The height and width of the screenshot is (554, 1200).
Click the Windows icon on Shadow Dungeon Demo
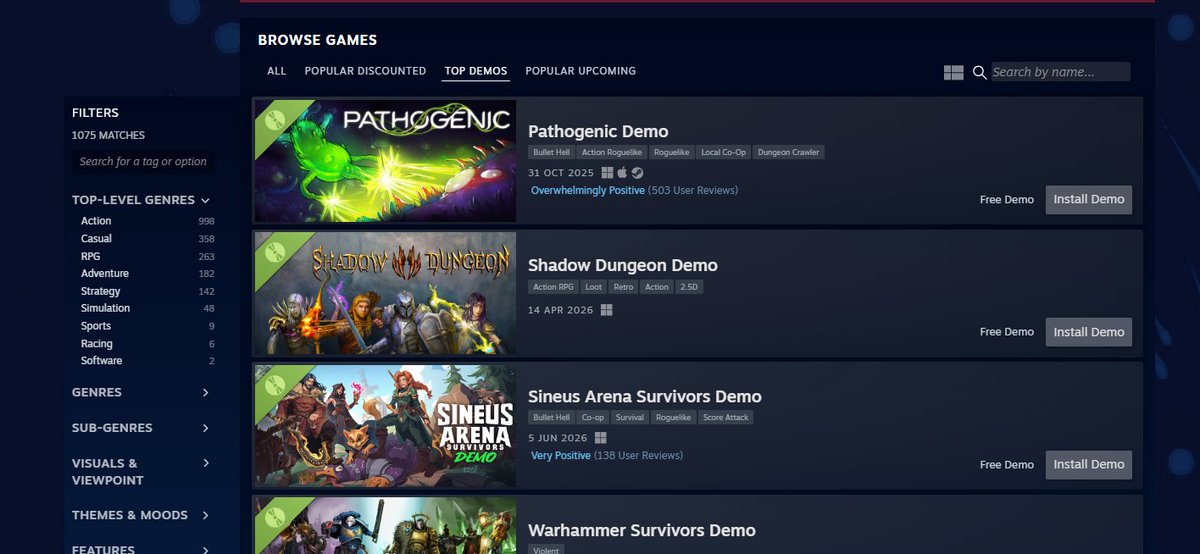click(606, 310)
